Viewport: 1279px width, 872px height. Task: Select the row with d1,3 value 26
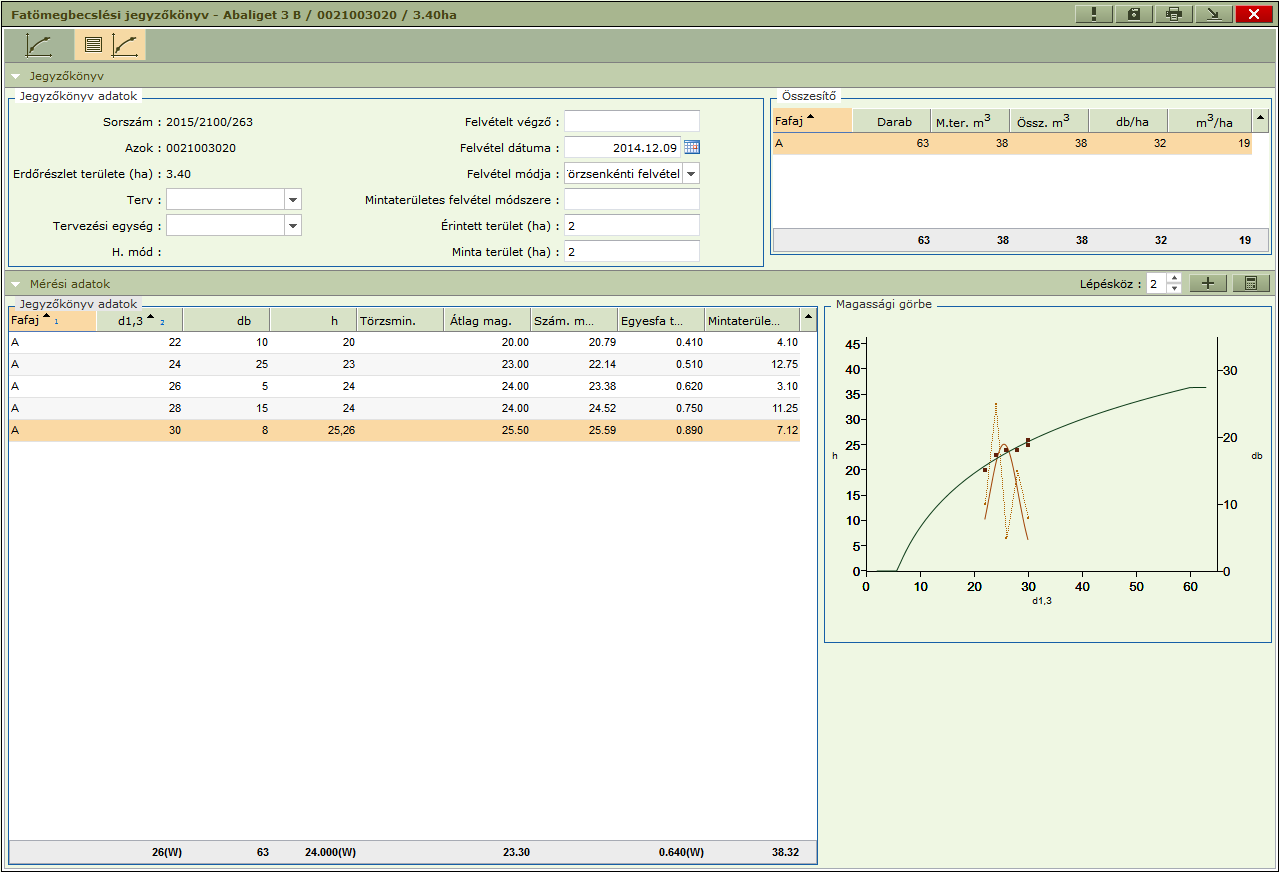pyautogui.click(x=405, y=386)
